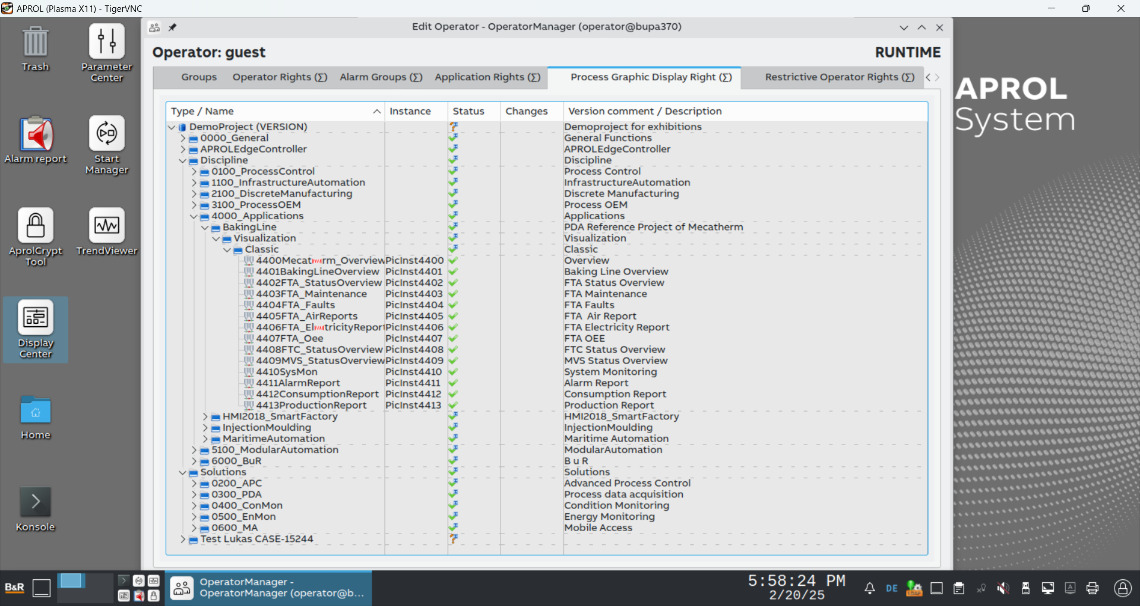Open the Konsole terminal icon
Screen dimensions: 1140x606
click(x=35, y=502)
